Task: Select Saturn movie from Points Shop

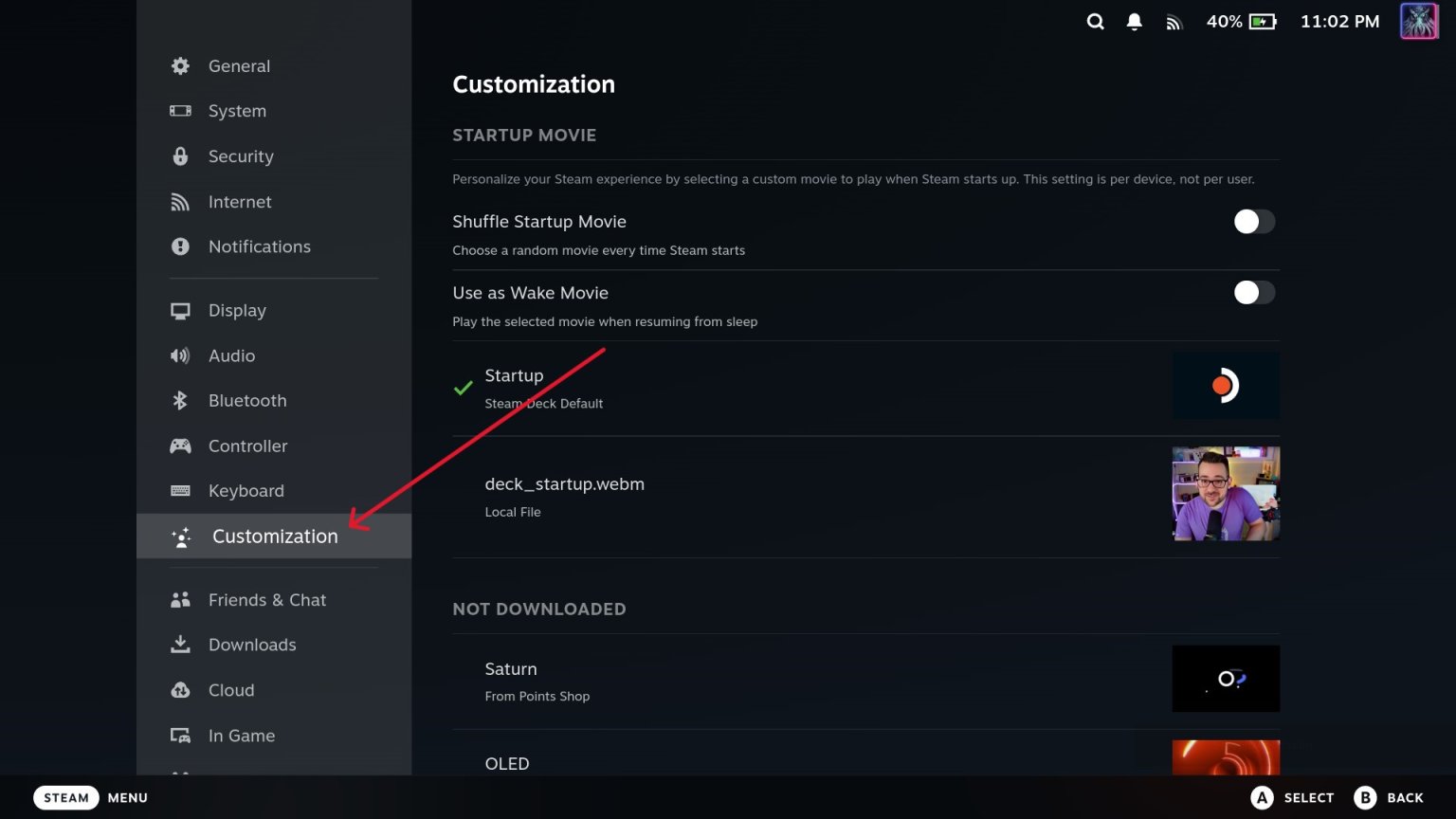Action: [865, 682]
